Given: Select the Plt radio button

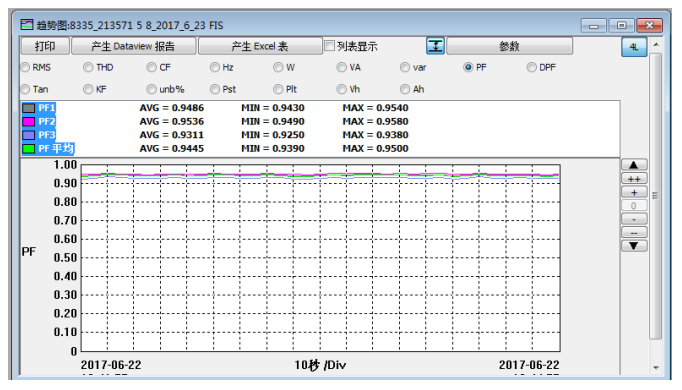Looking at the screenshot, I should tap(278, 89).
